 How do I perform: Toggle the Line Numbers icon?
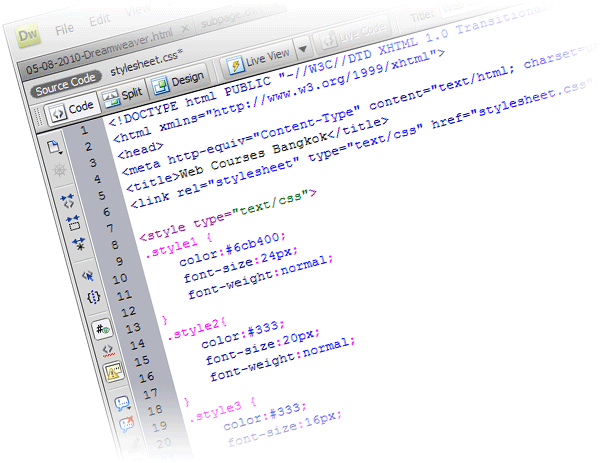103,329
